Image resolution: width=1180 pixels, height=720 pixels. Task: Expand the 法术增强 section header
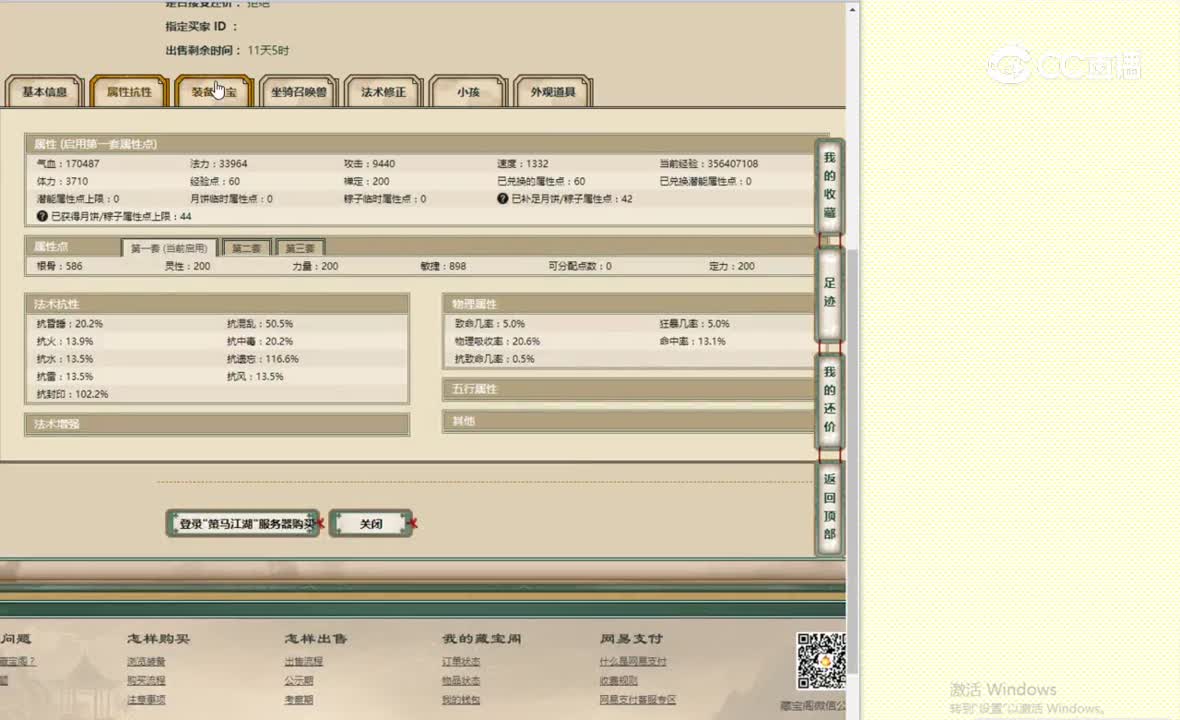click(x=217, y=424)
